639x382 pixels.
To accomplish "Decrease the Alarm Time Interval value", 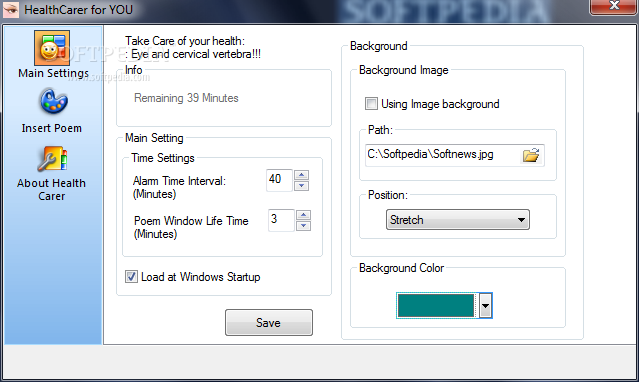I will coord(301,186).
